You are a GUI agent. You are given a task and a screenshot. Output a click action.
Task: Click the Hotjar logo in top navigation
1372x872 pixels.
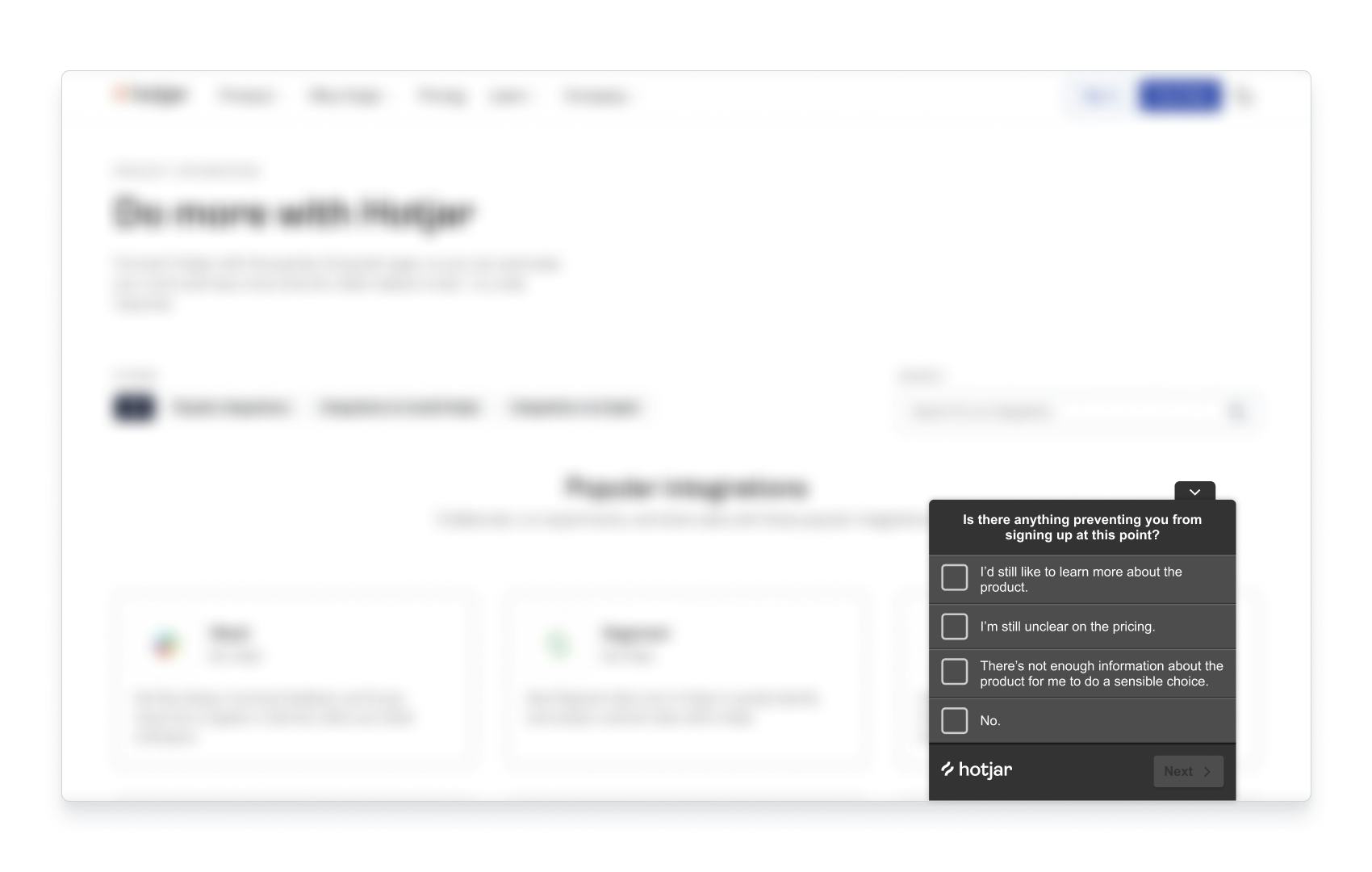pyautogui.click(x=150, y=95)
